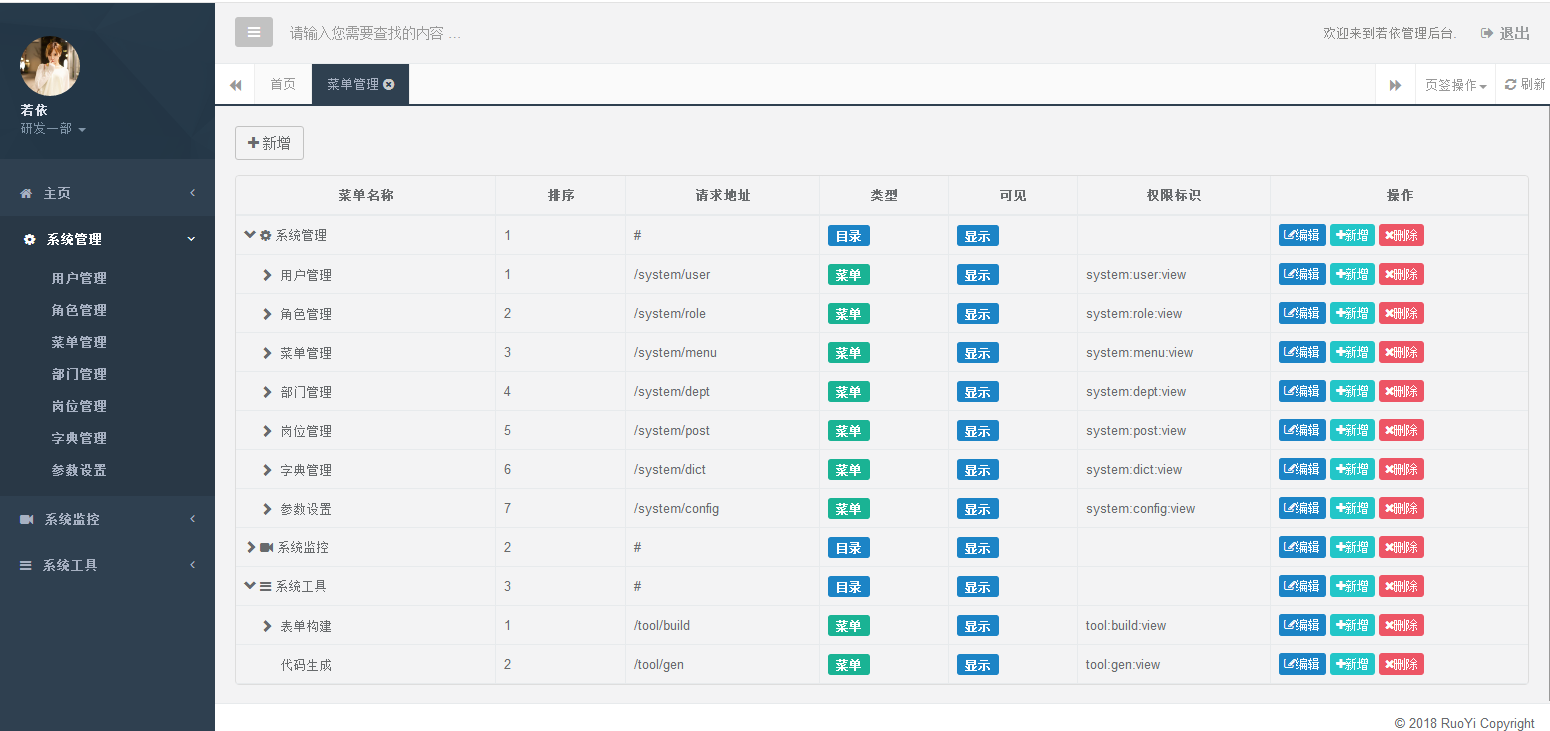Open the 研发一部 user dropdown
Viewport: 1550px width, 731px height.
[x=53, y=129]
